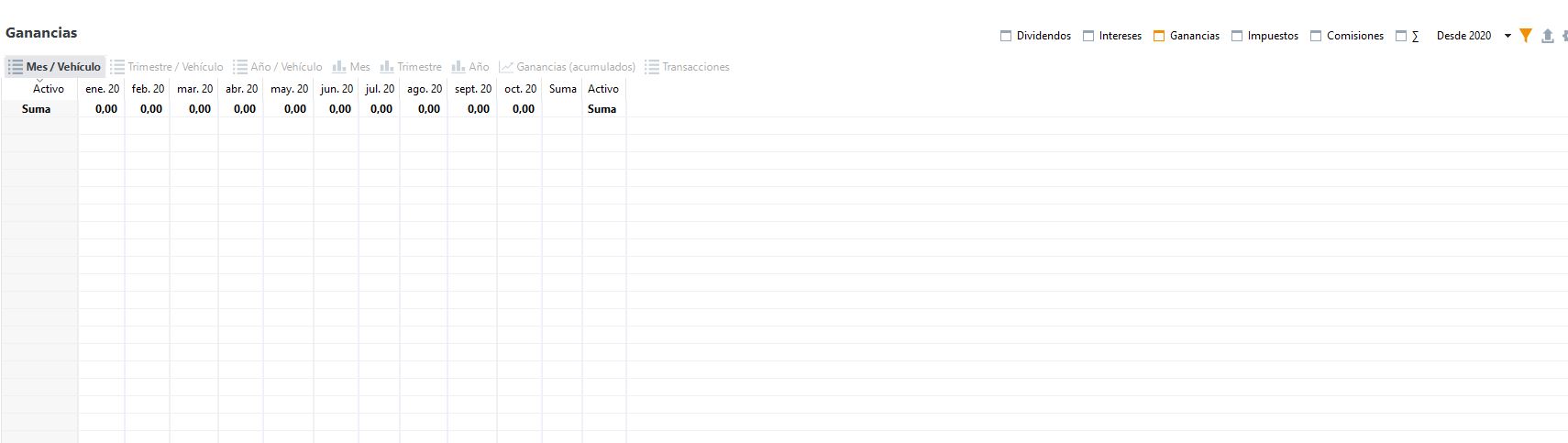The image size is (1568, 443).
Task: Select the 0,00 cell under oct. 20
Action: [520, 108]
